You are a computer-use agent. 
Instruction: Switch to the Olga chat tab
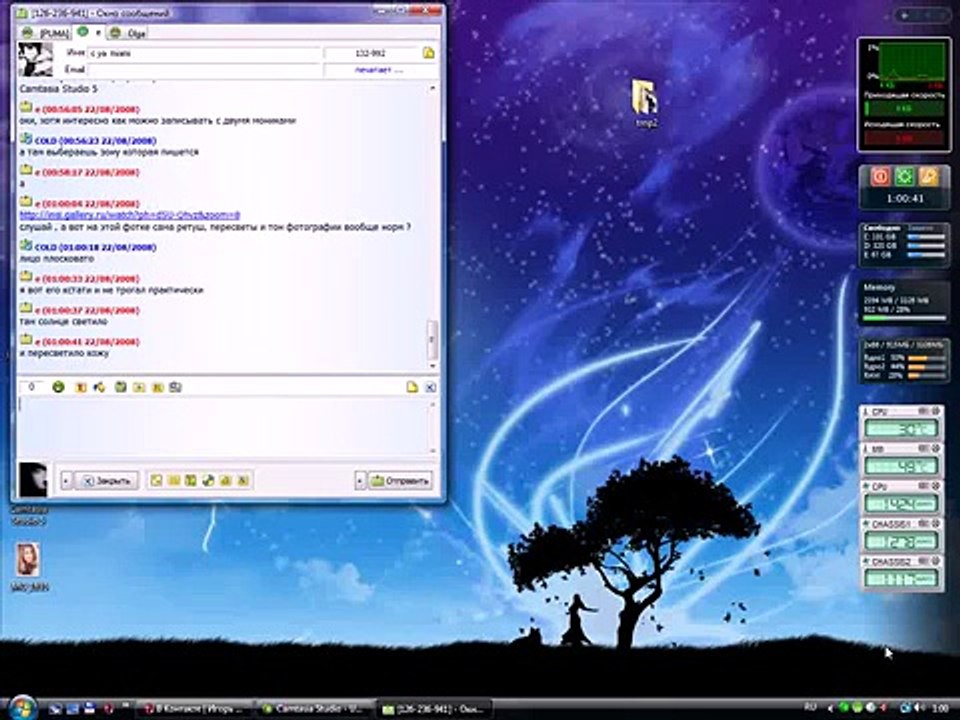point(127,32)
